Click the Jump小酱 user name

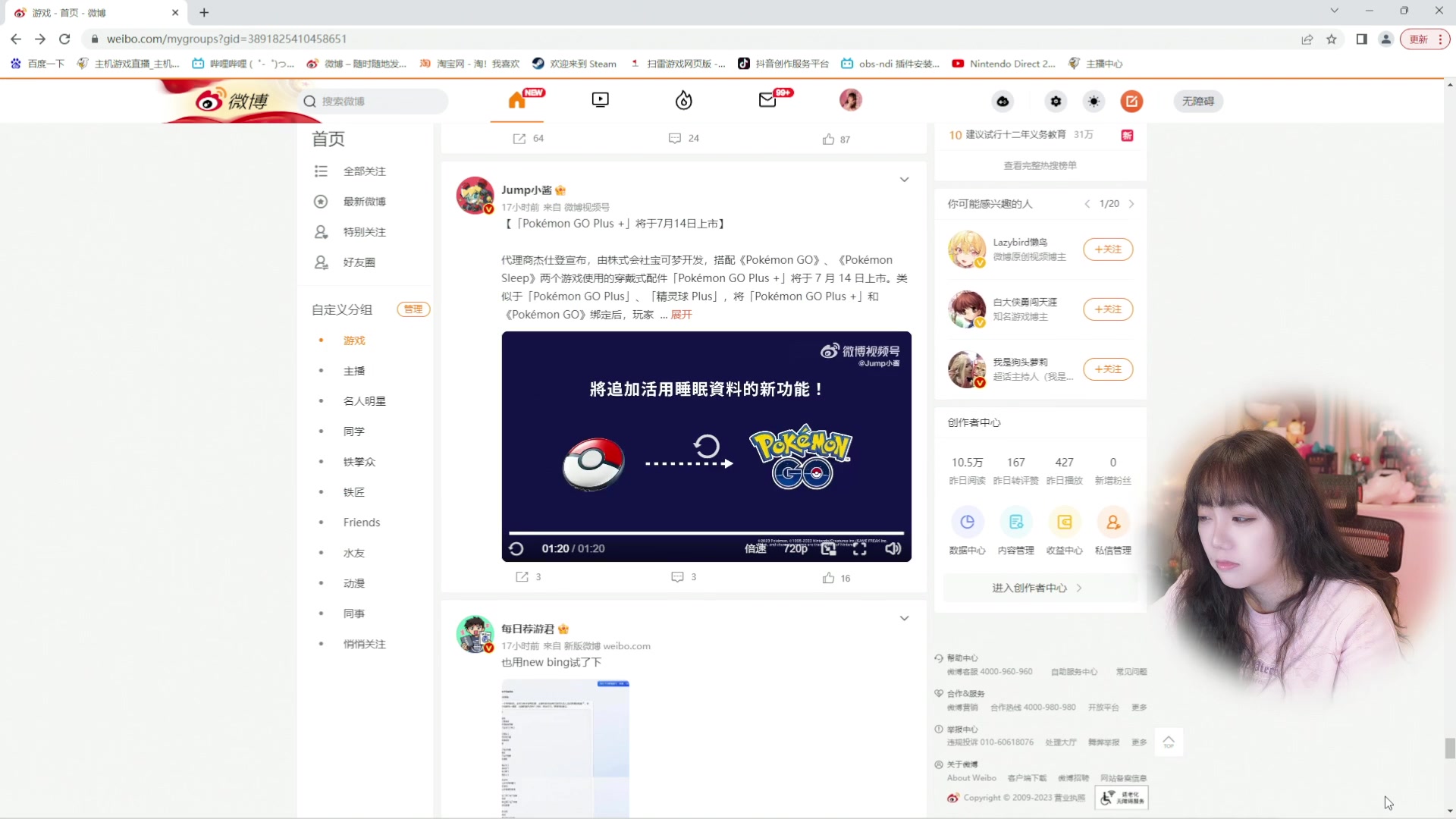[x=526, y=190]
